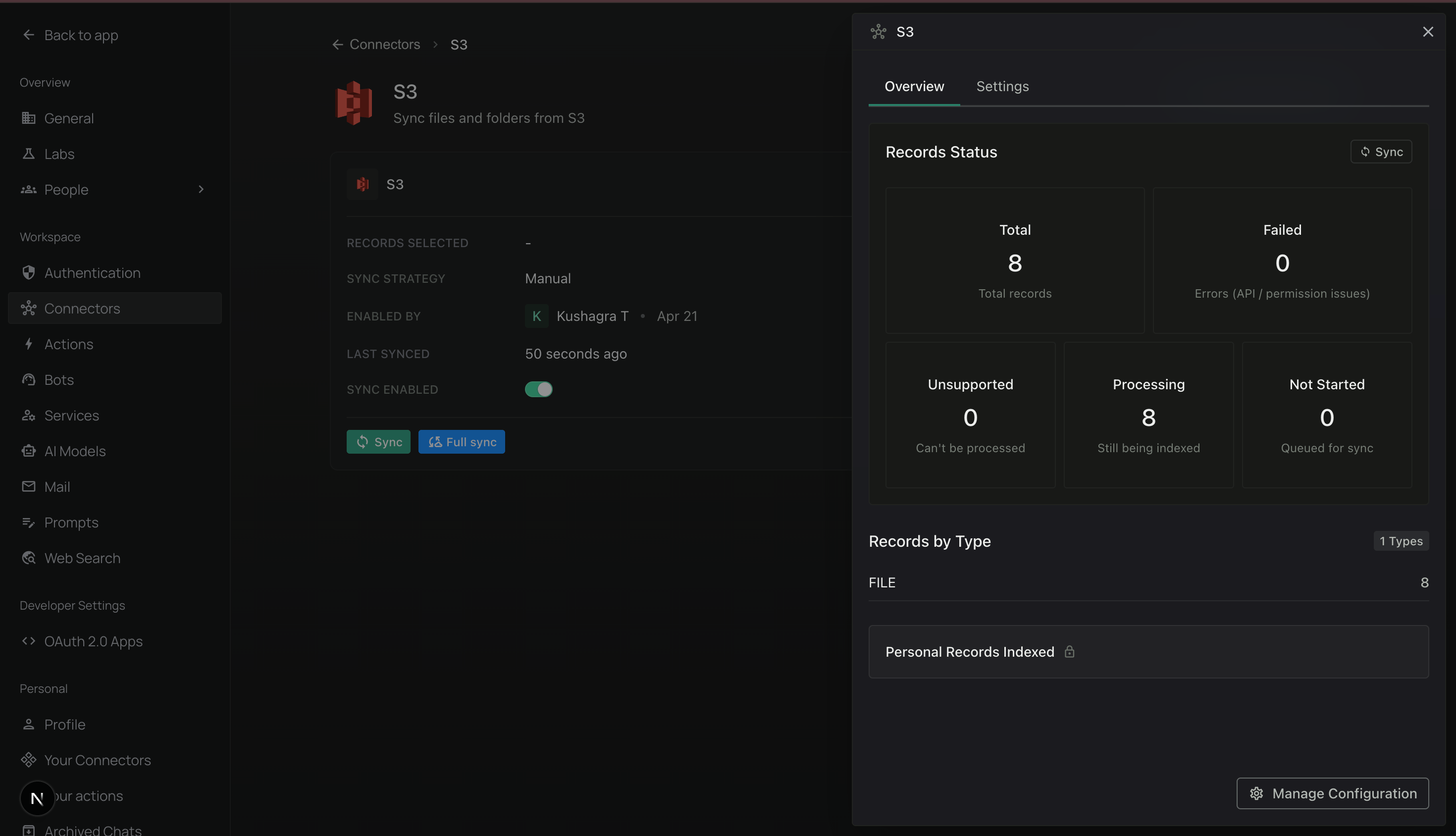
Task: Click the Your Connectors diamond icon
Action: pyautogui.click(x=29, y=760)
